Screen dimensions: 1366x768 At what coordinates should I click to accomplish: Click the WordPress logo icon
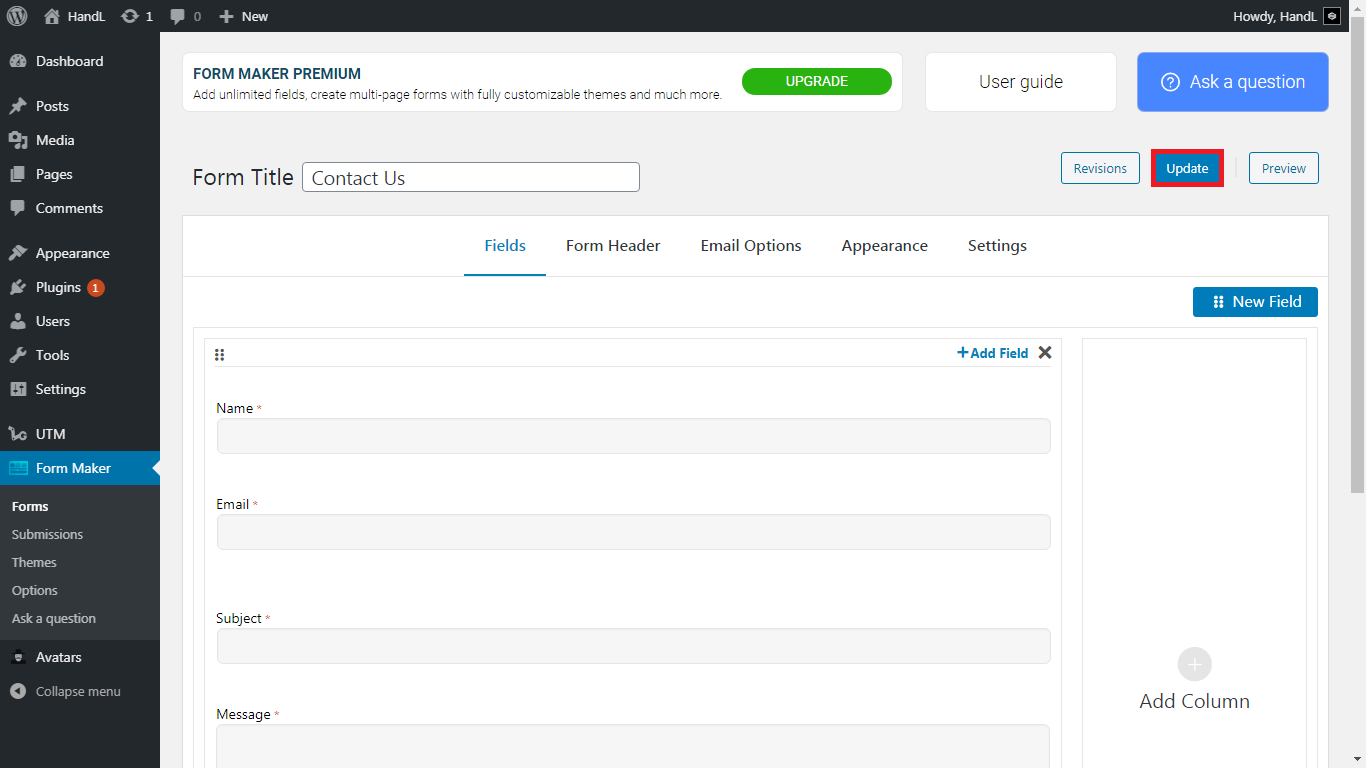point(17,16)
